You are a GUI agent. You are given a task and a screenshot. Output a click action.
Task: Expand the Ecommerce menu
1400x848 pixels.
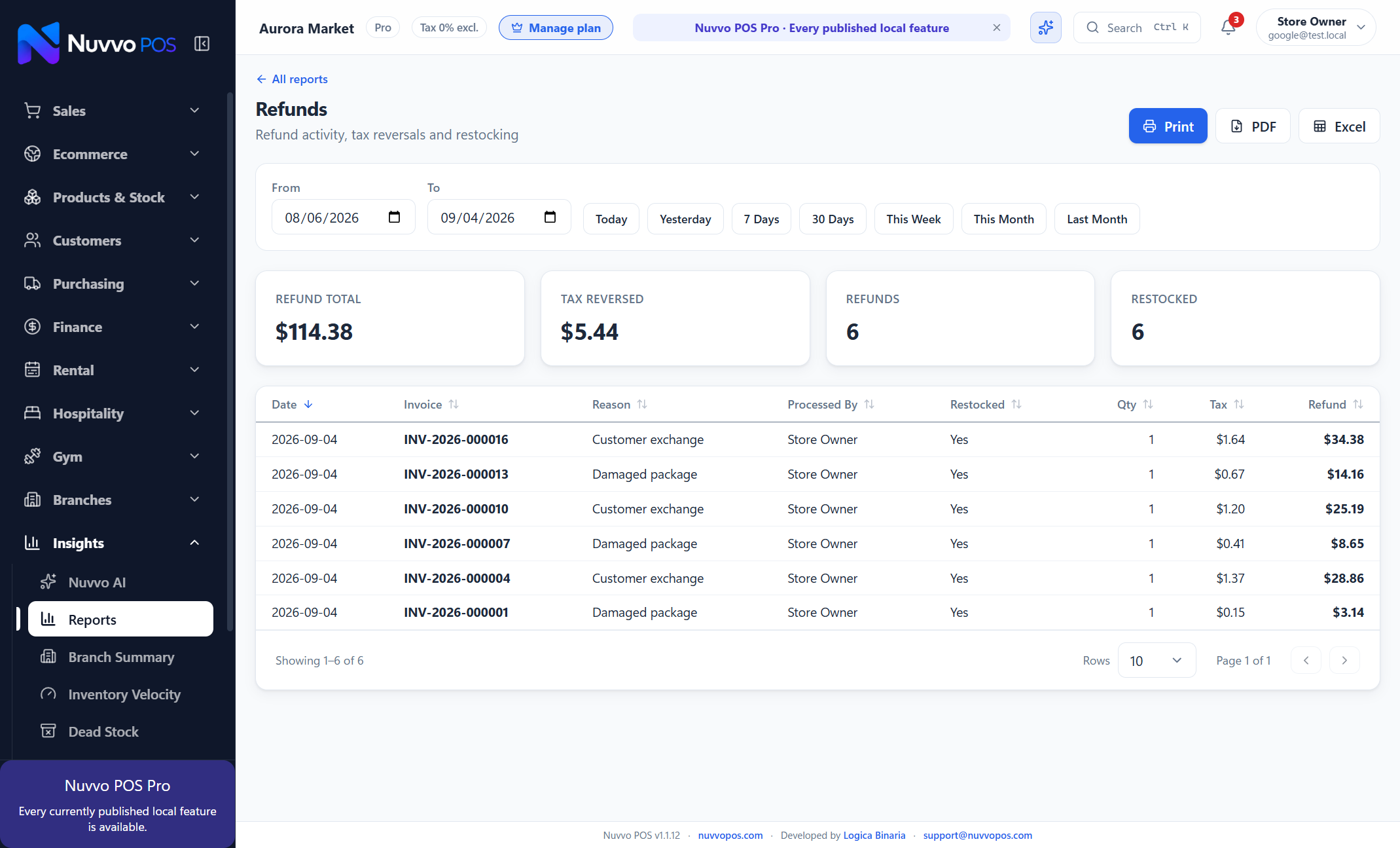(x=111, y=154)
